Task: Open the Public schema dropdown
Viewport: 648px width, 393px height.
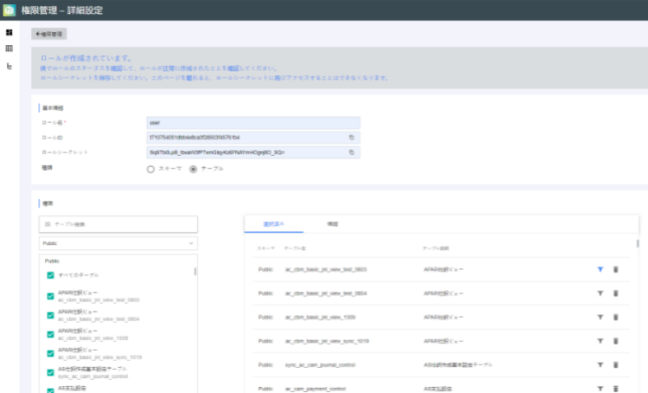Action: pos(118,243)
